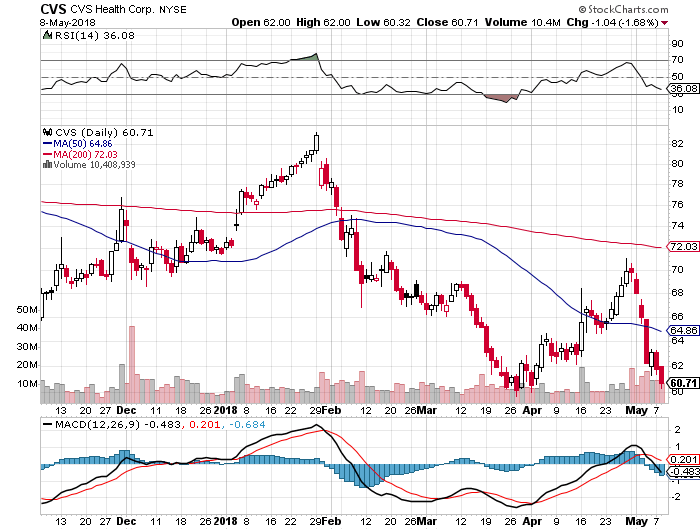Image resolution: width=700 pixels, height=530 pixels.
Task: Click the date '8-May-2018'
Action: [67, 22]
